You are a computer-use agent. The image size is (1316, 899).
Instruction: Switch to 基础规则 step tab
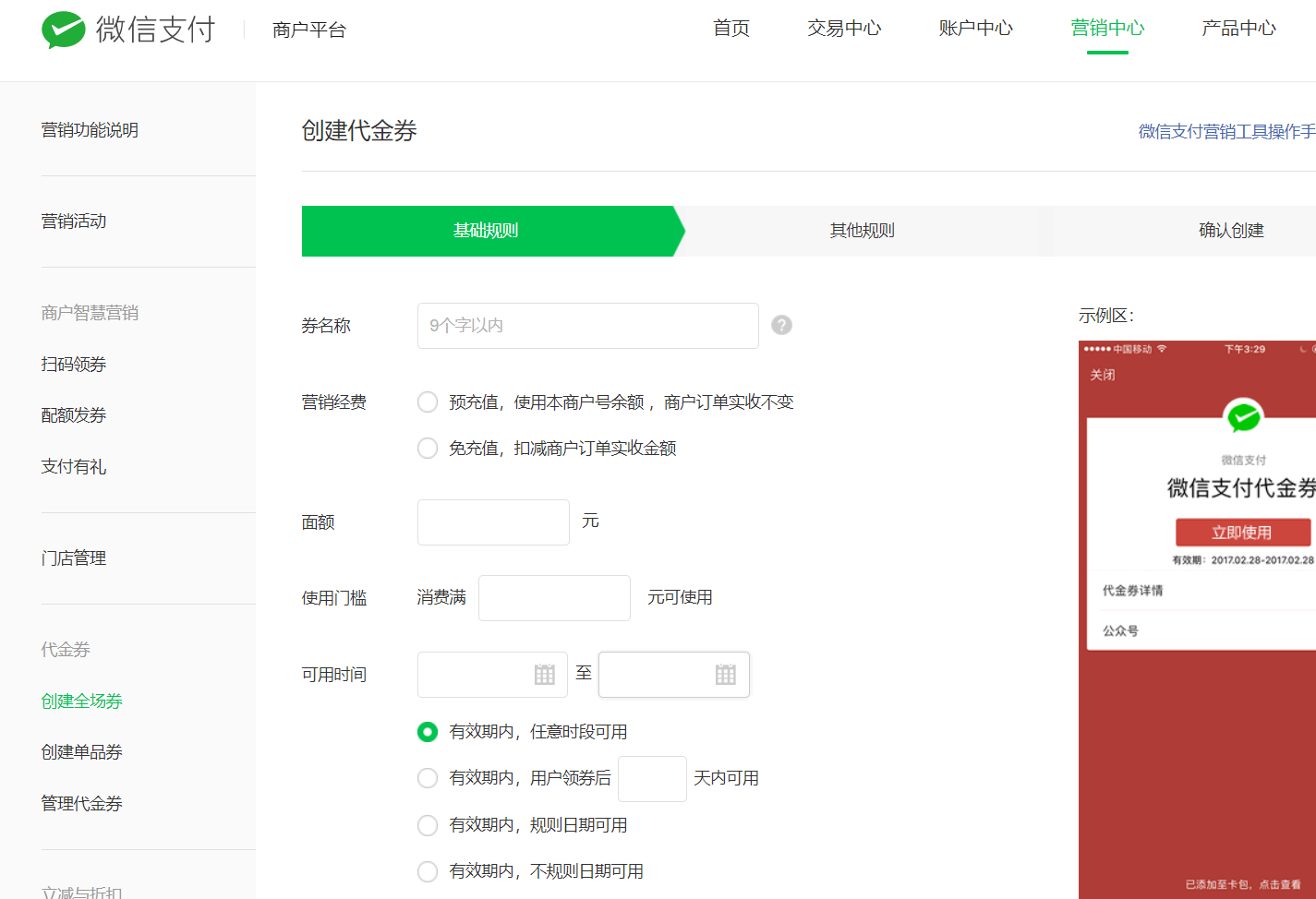pyautogui.click(x=493, y=231)
